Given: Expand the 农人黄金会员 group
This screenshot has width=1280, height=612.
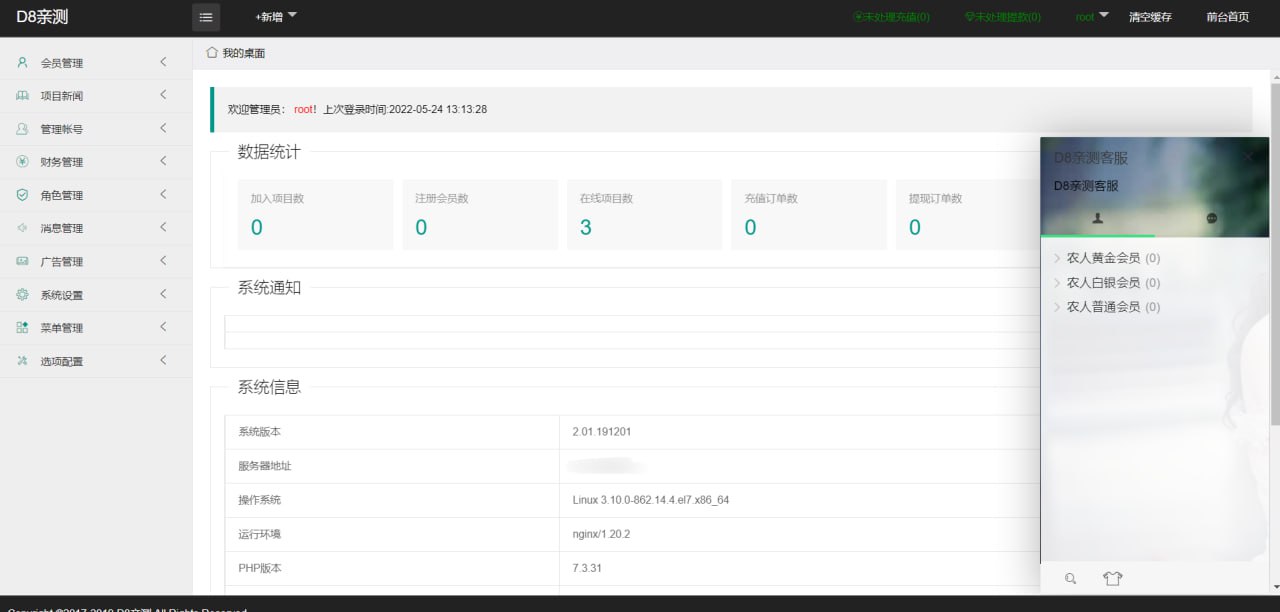Looking at the screenshot, I should point(1106,258).
